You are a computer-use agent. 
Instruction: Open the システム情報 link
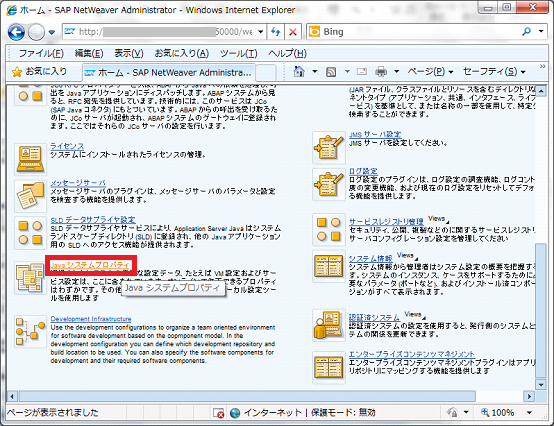371,258
